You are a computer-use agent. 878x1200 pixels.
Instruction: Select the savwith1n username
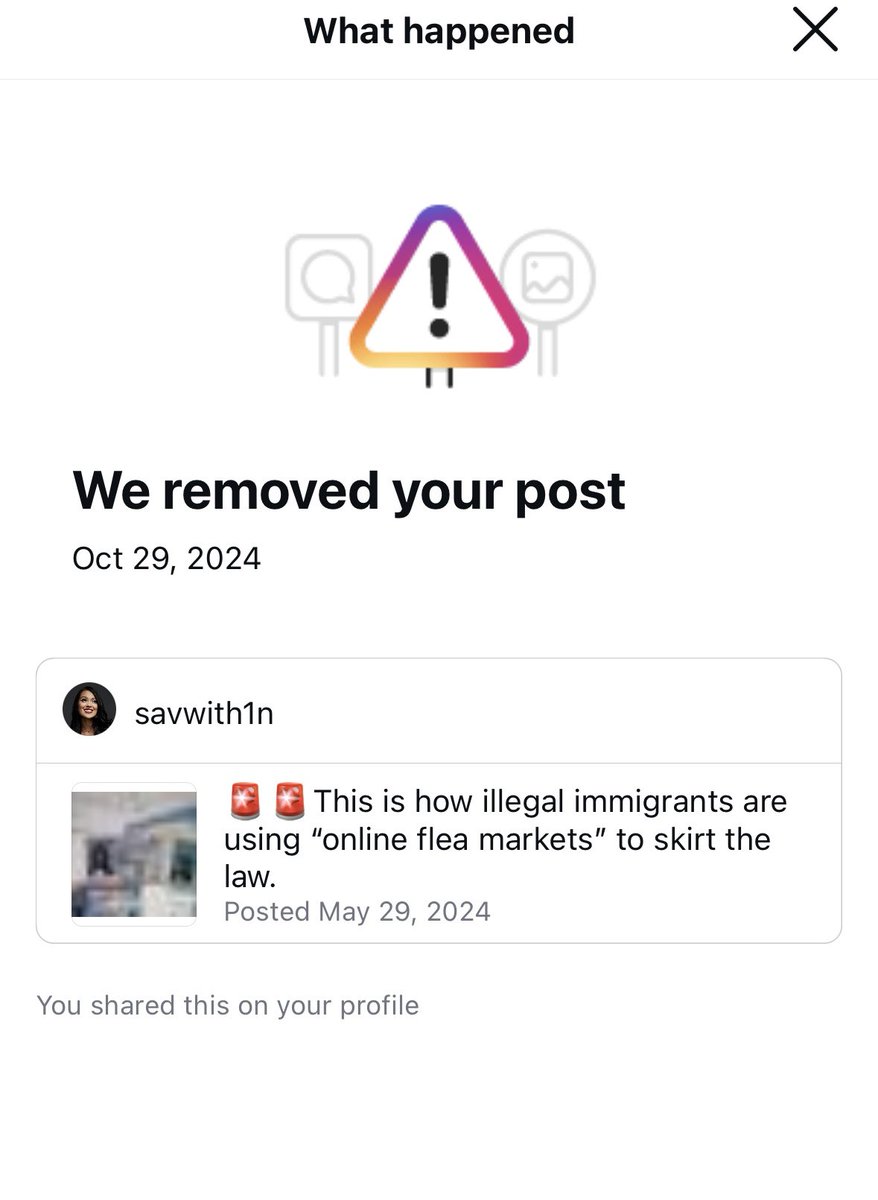[x=204, y=713]
